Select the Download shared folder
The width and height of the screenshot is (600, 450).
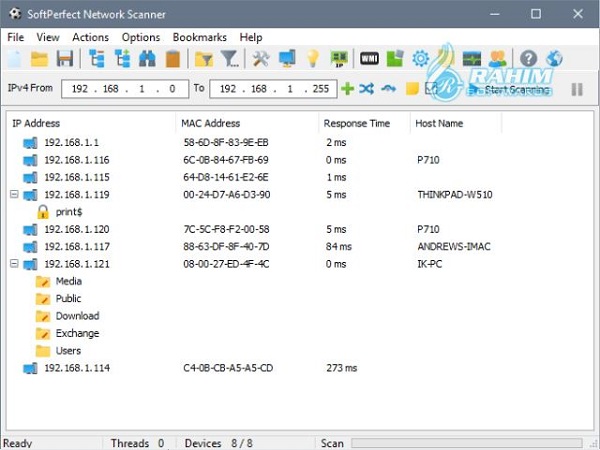[67, 316]
